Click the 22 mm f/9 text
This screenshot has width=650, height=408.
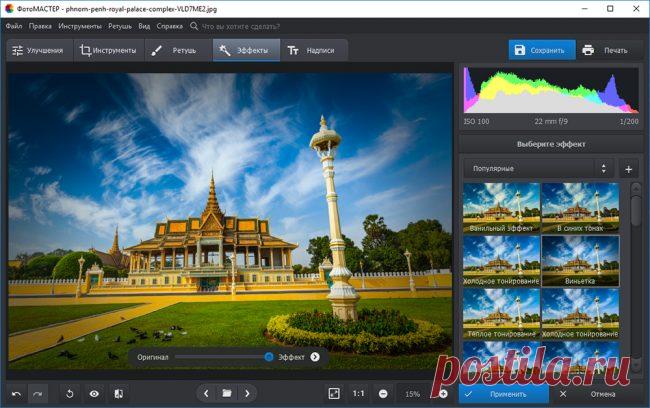click(551, 121)
